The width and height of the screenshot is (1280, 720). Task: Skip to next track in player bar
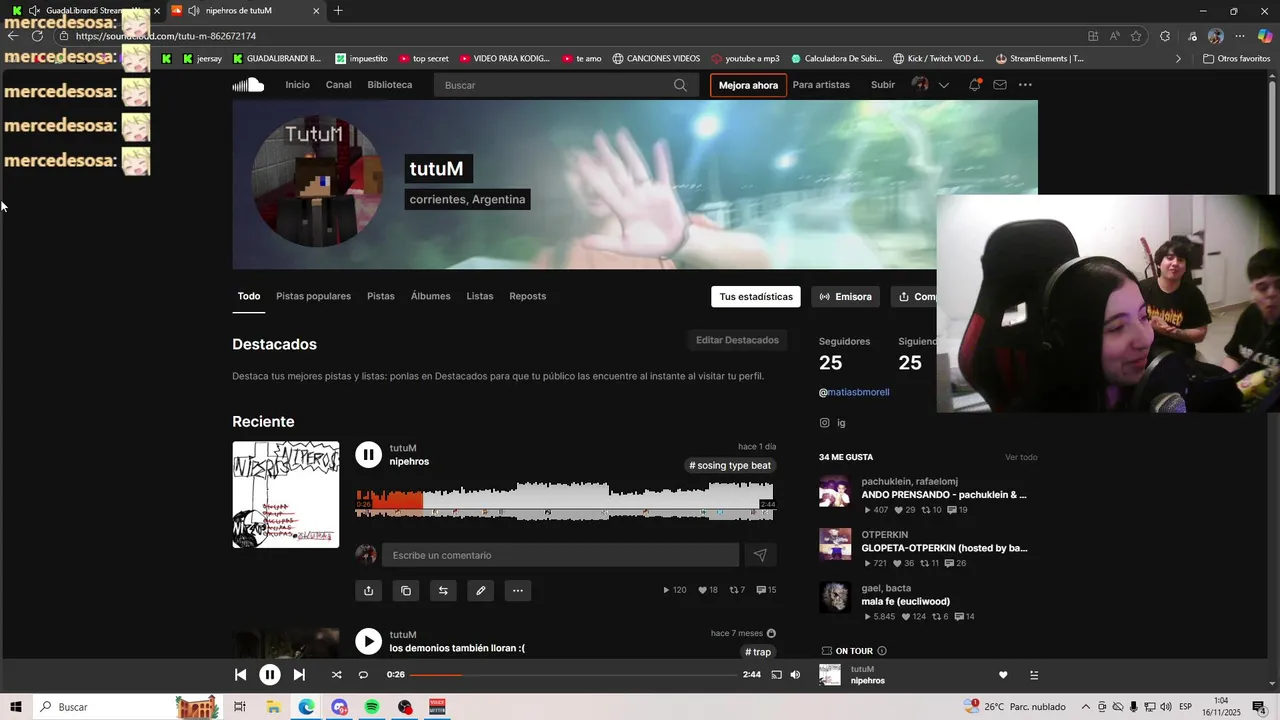[299, 675]
